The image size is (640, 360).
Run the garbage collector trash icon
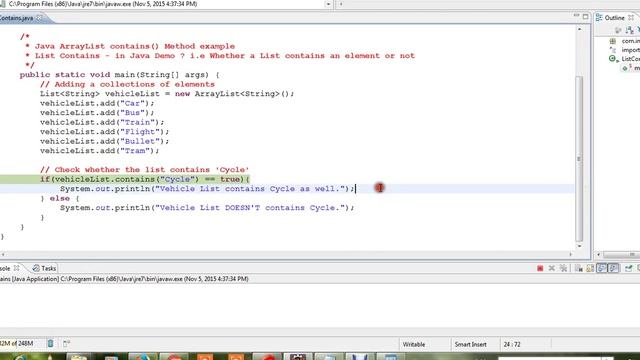point(51,343)
